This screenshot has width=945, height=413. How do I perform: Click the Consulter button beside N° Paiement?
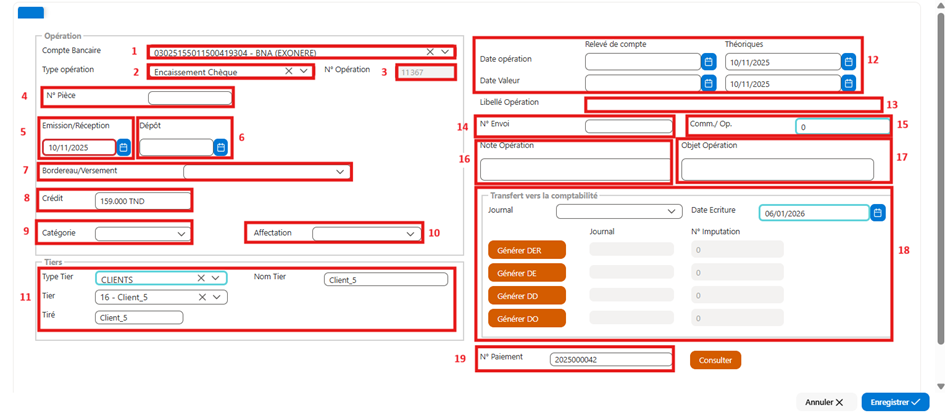pos(715,360)
